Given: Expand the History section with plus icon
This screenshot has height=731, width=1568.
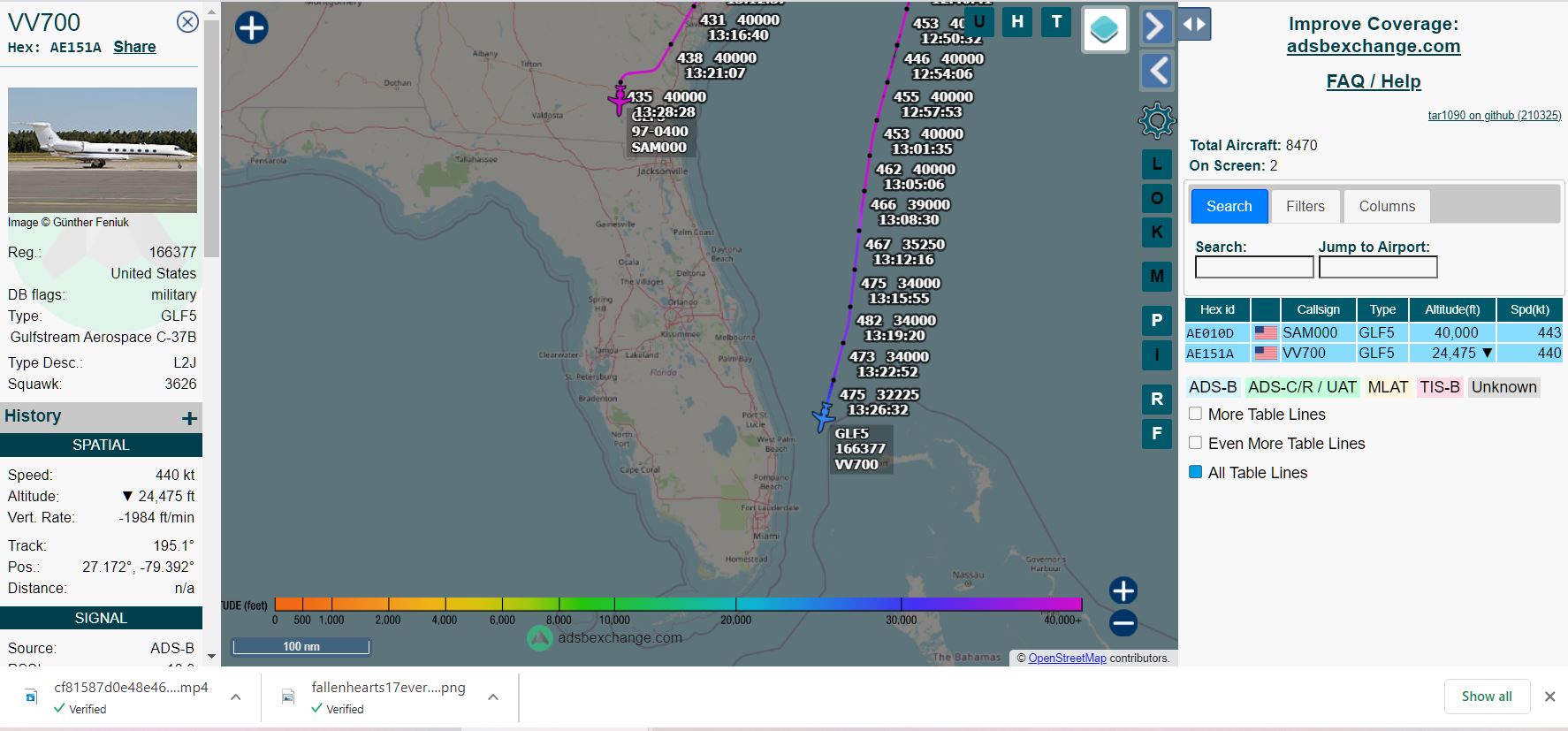Looking at the screenshot, I should (x=189, y=418).
